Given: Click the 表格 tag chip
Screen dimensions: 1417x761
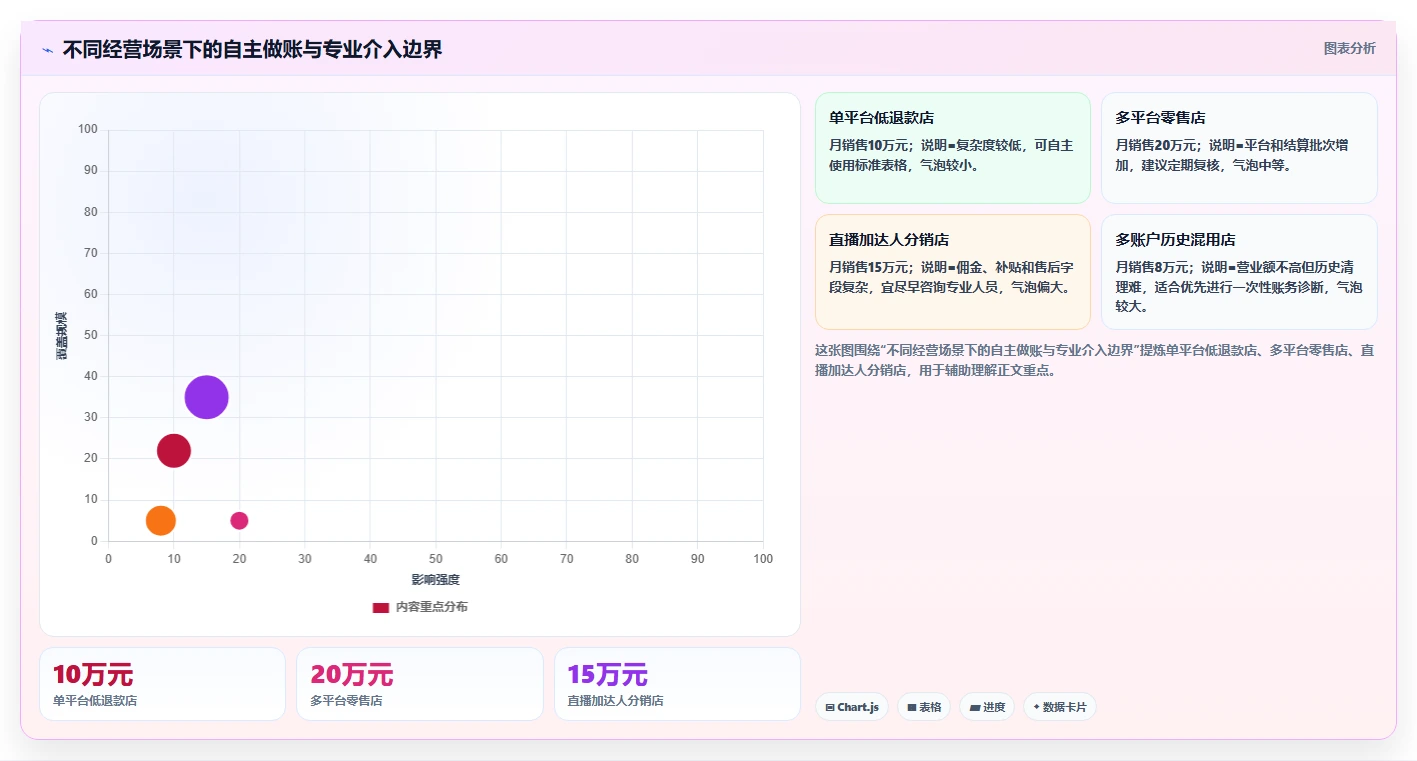Looking at the screenshot, I should [924, 707].
